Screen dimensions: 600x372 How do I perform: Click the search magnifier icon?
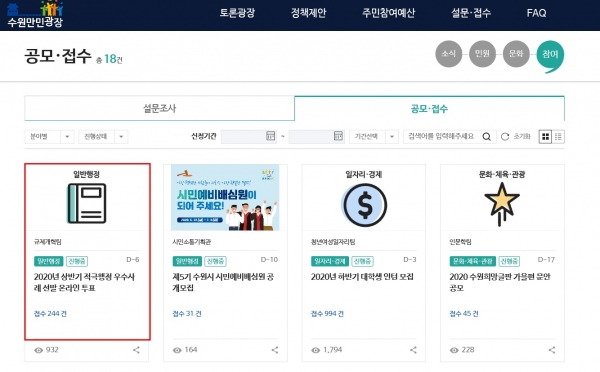coord(486,137)
